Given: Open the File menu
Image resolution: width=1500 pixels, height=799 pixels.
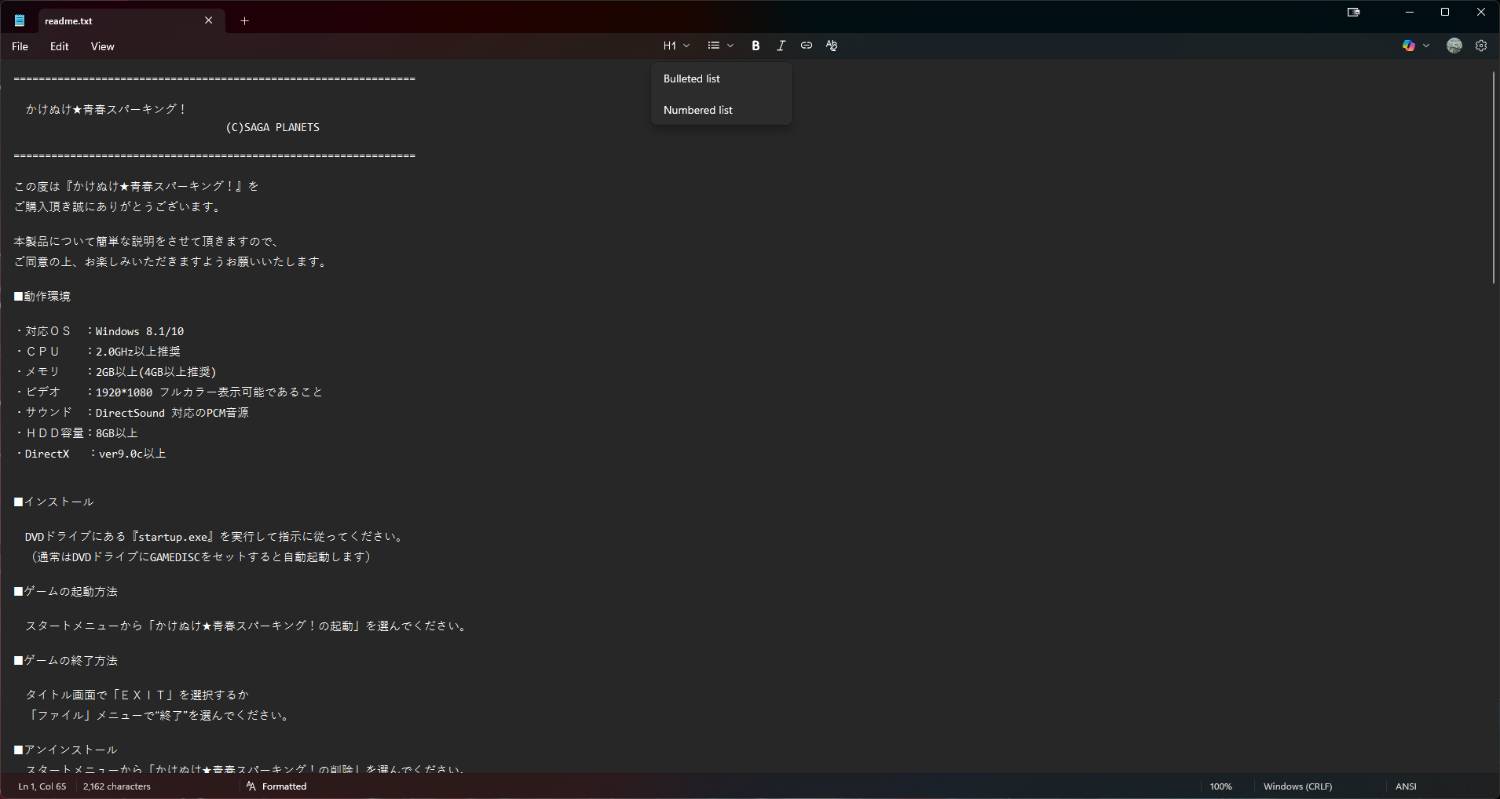Looking at the screenshot, I should point(20,46).
